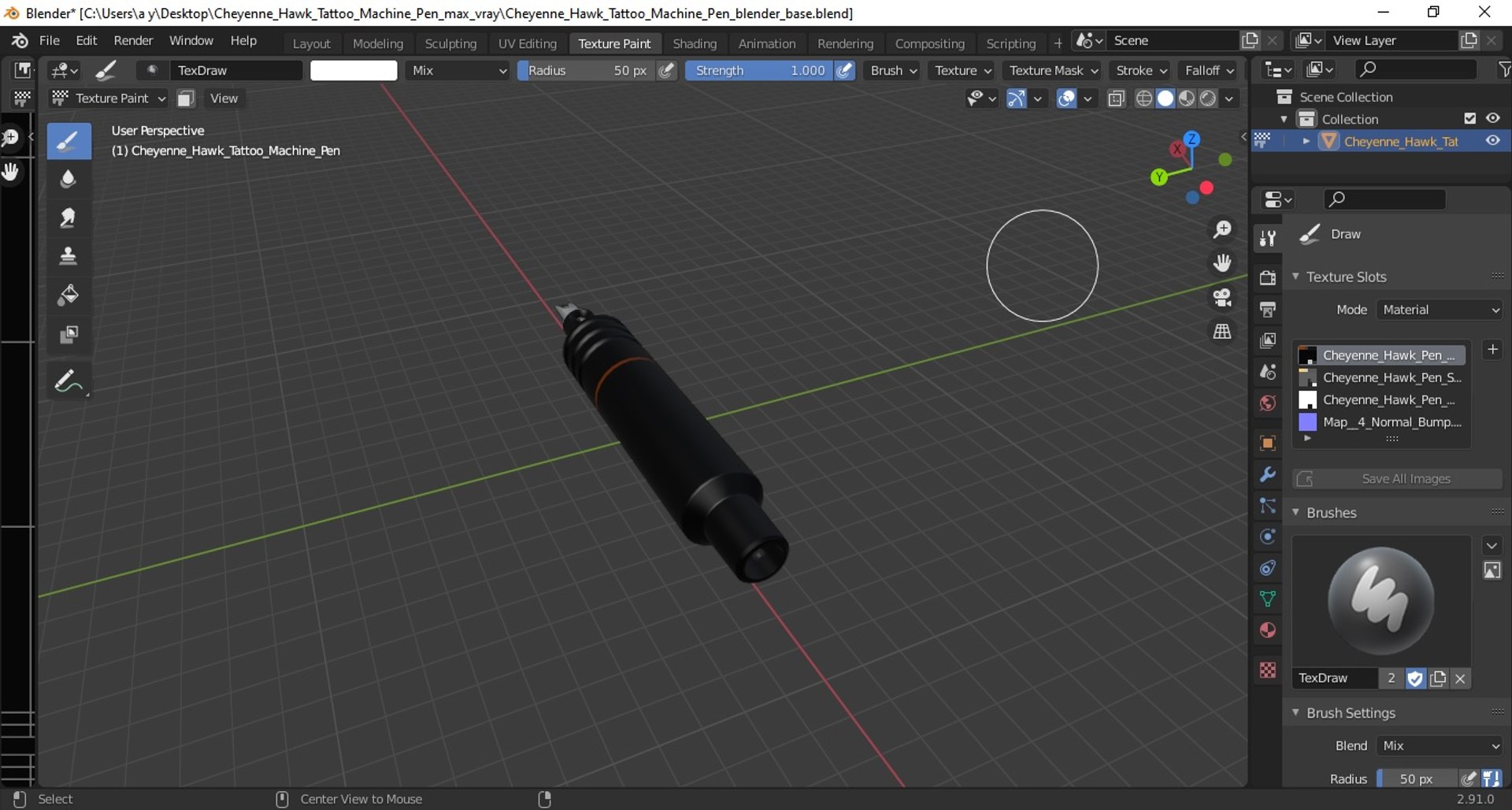Open the View menu in viewport header
1512x810 pixels.
tap(224, 98)
